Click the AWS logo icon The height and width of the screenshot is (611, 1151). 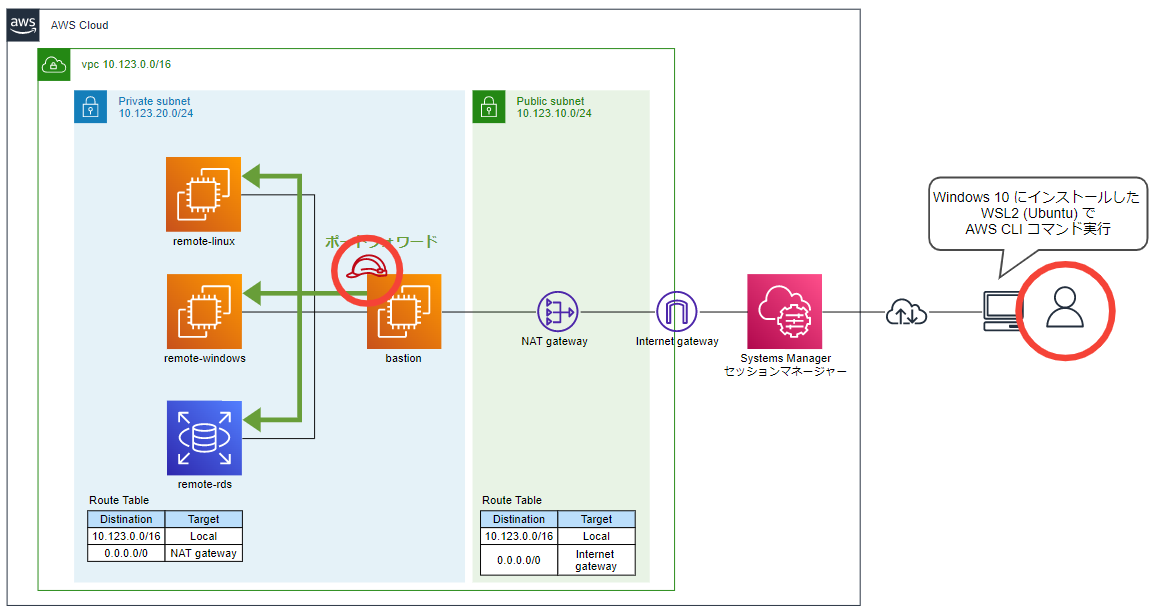[23, 25]
